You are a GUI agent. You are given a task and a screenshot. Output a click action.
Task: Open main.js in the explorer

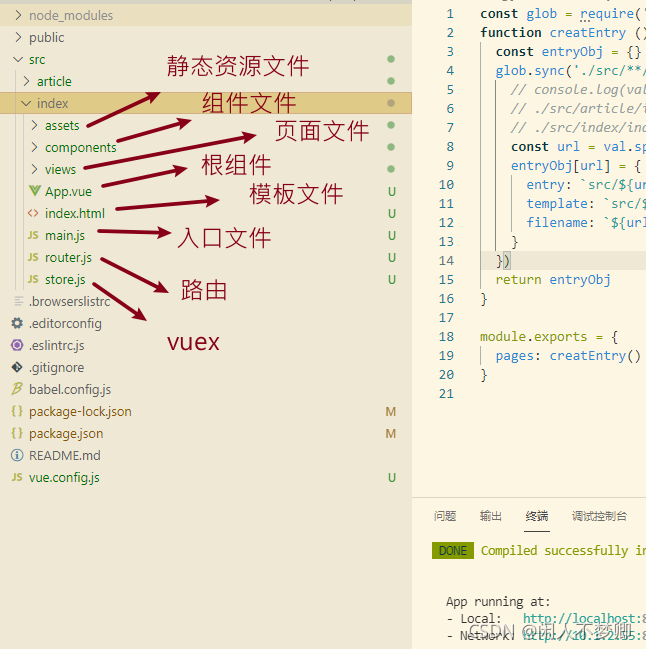tap(65, 236)
